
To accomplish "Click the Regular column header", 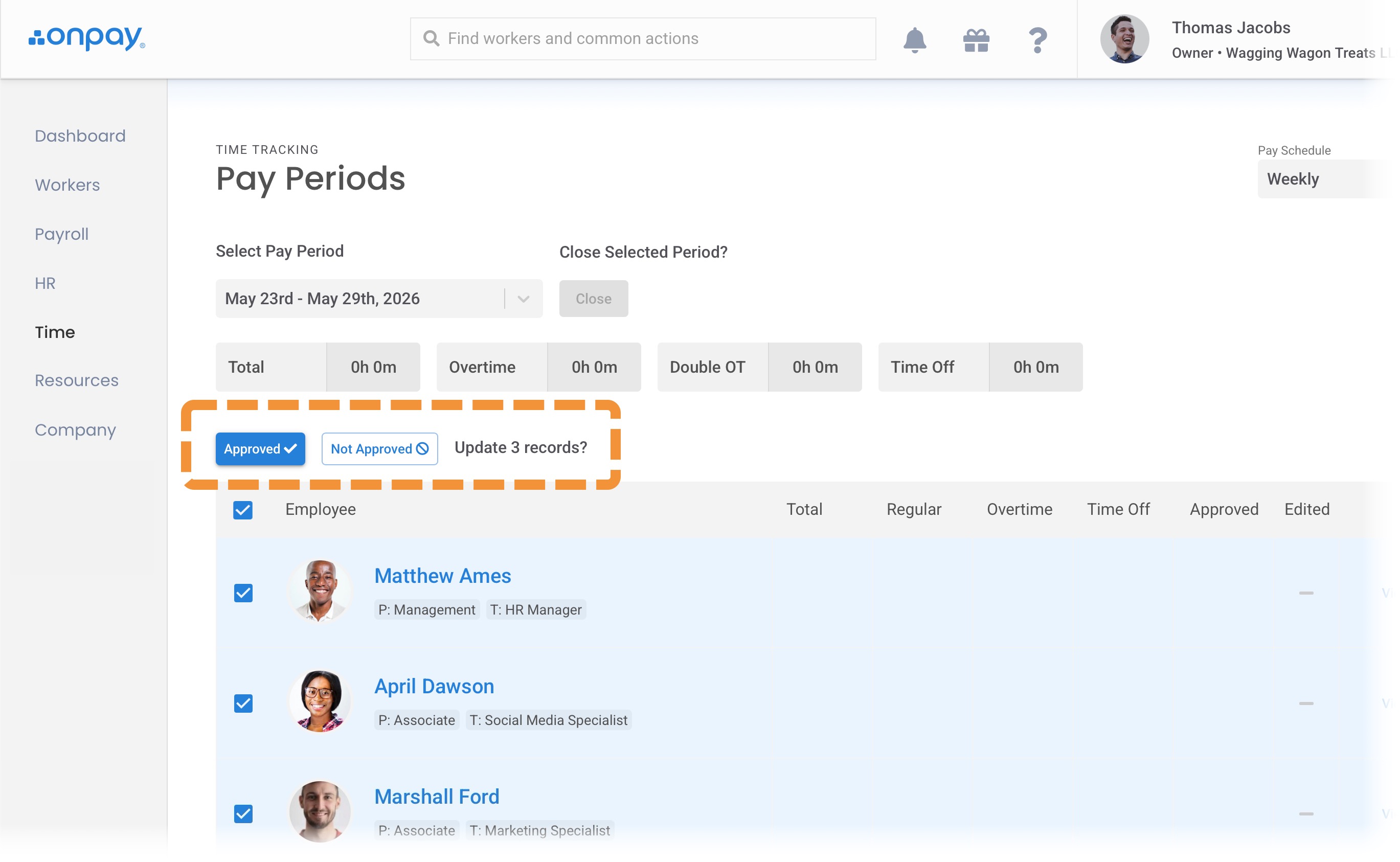I will point(914,509).
